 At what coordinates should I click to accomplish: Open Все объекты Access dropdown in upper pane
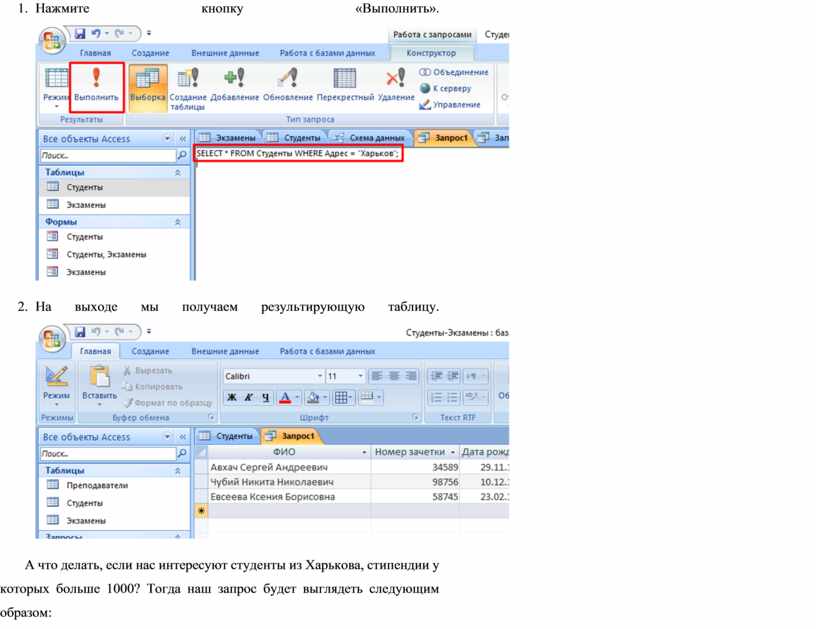167,138
